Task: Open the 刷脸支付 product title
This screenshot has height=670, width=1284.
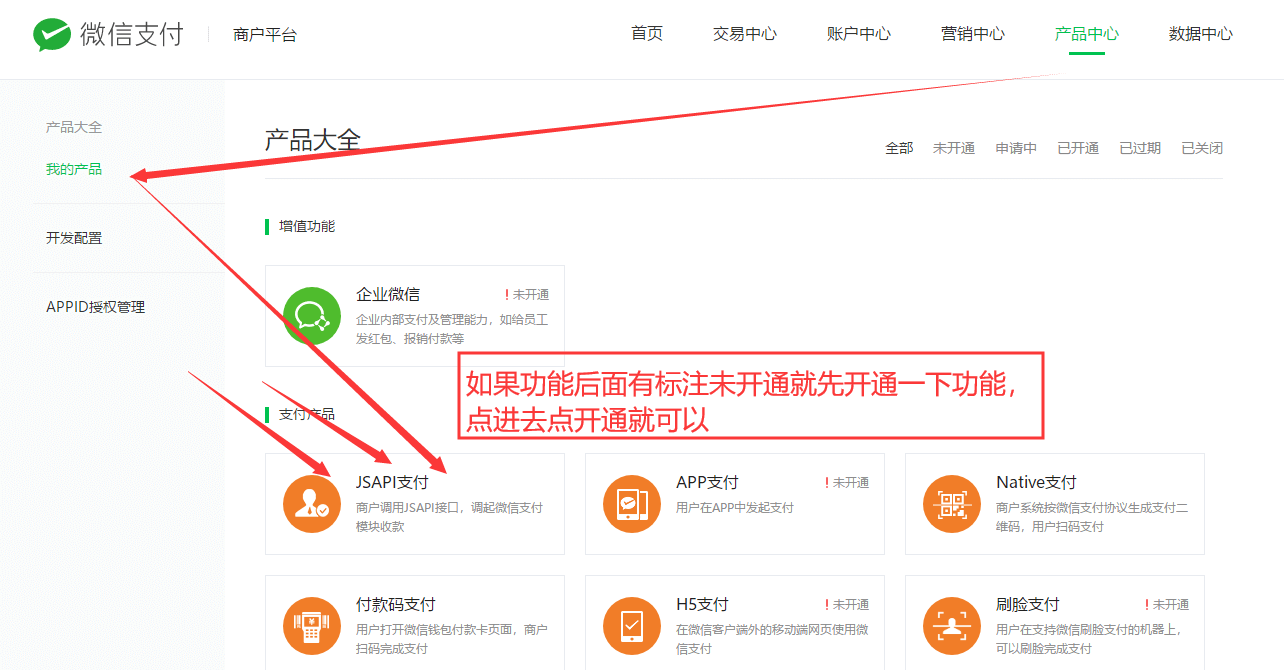Action: [1028, 604]
